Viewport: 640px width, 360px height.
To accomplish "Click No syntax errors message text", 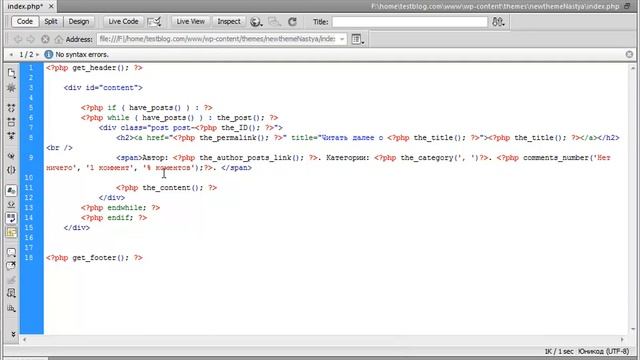I will click(x=82, y=55).
